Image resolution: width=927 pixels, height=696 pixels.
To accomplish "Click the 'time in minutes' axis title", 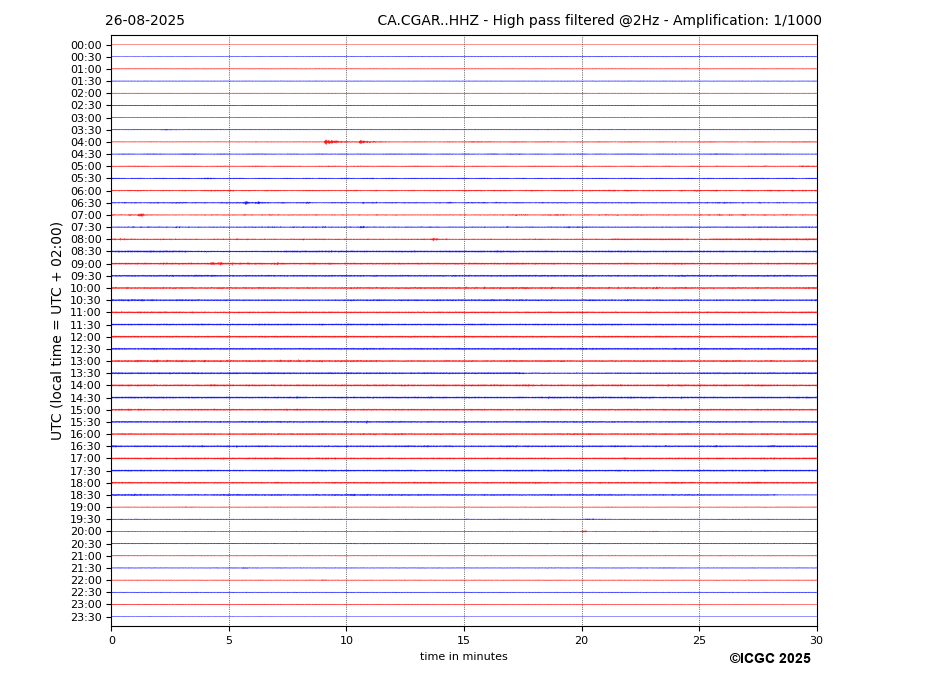I will pos(464,656).
